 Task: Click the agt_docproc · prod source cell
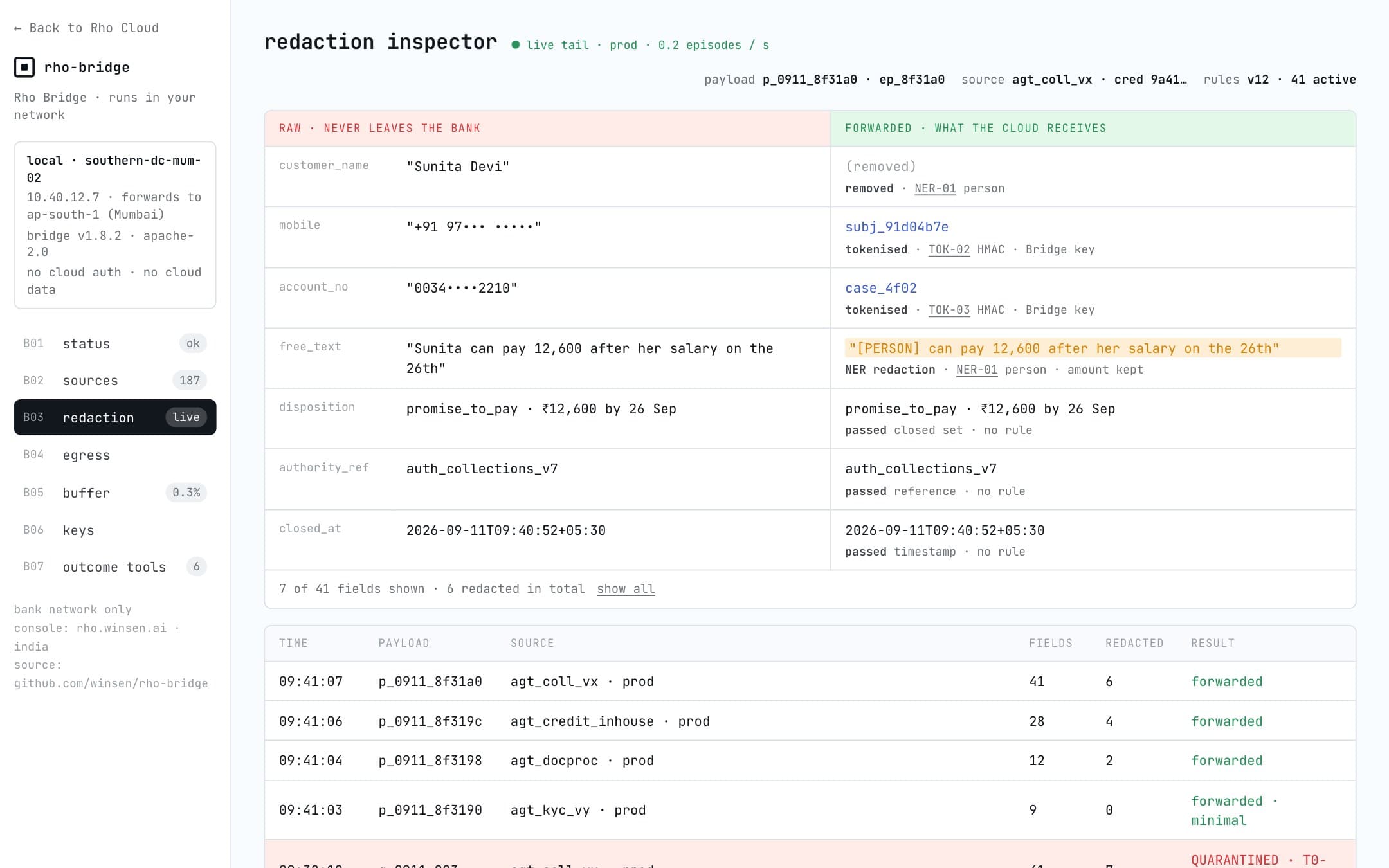pos(582,761)
